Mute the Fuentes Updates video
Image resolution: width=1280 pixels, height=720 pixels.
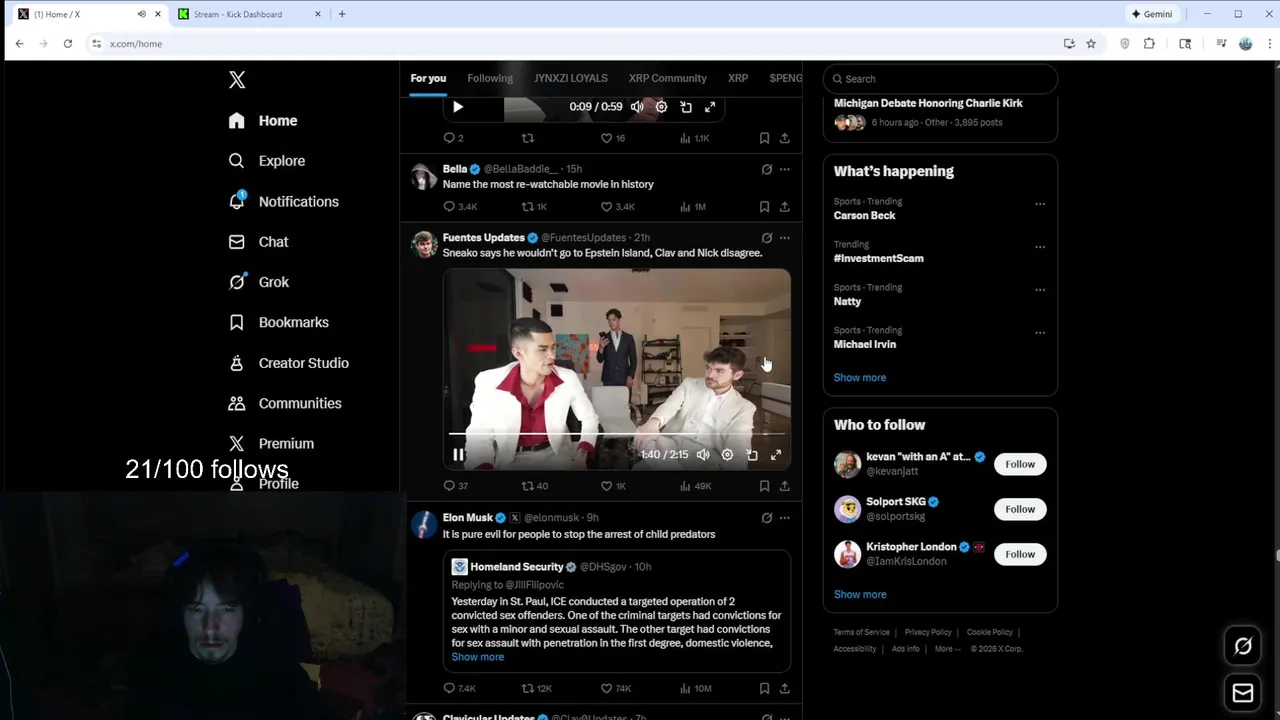tap(703, 455)
